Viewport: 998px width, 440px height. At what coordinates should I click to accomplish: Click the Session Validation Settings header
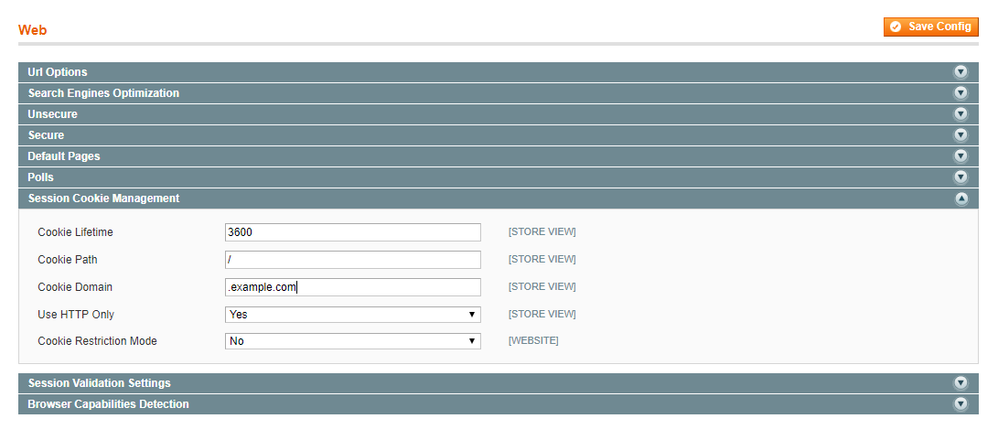tap(99, 383)
